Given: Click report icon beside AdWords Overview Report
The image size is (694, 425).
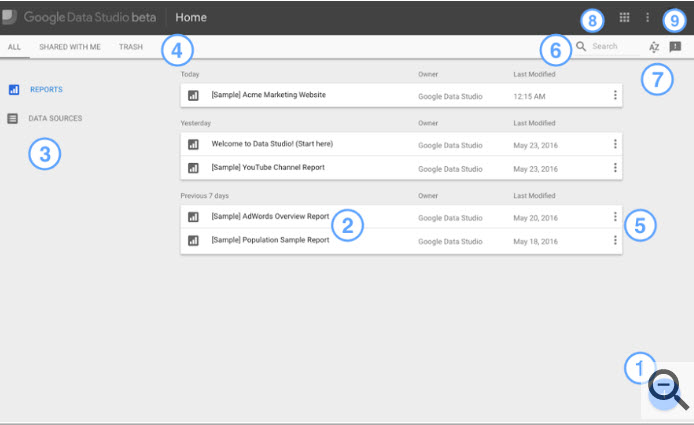Looking at the screenshot, I should pos(193,216).
